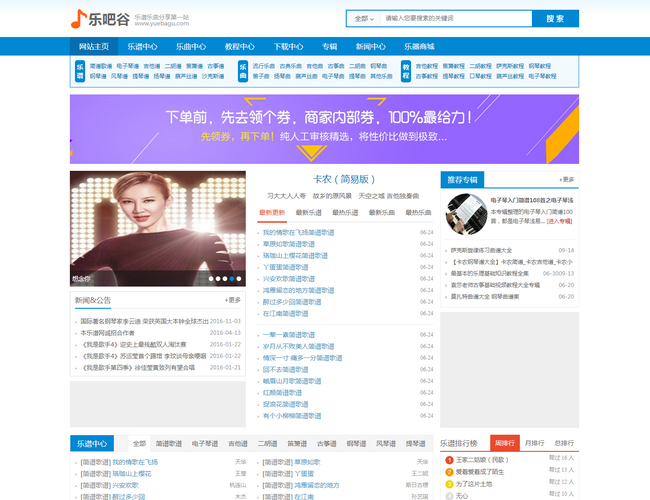Viewport: 650px width, 500px height.
Task: Switch ranking to 总排行 tab
Action: (564, 443)
